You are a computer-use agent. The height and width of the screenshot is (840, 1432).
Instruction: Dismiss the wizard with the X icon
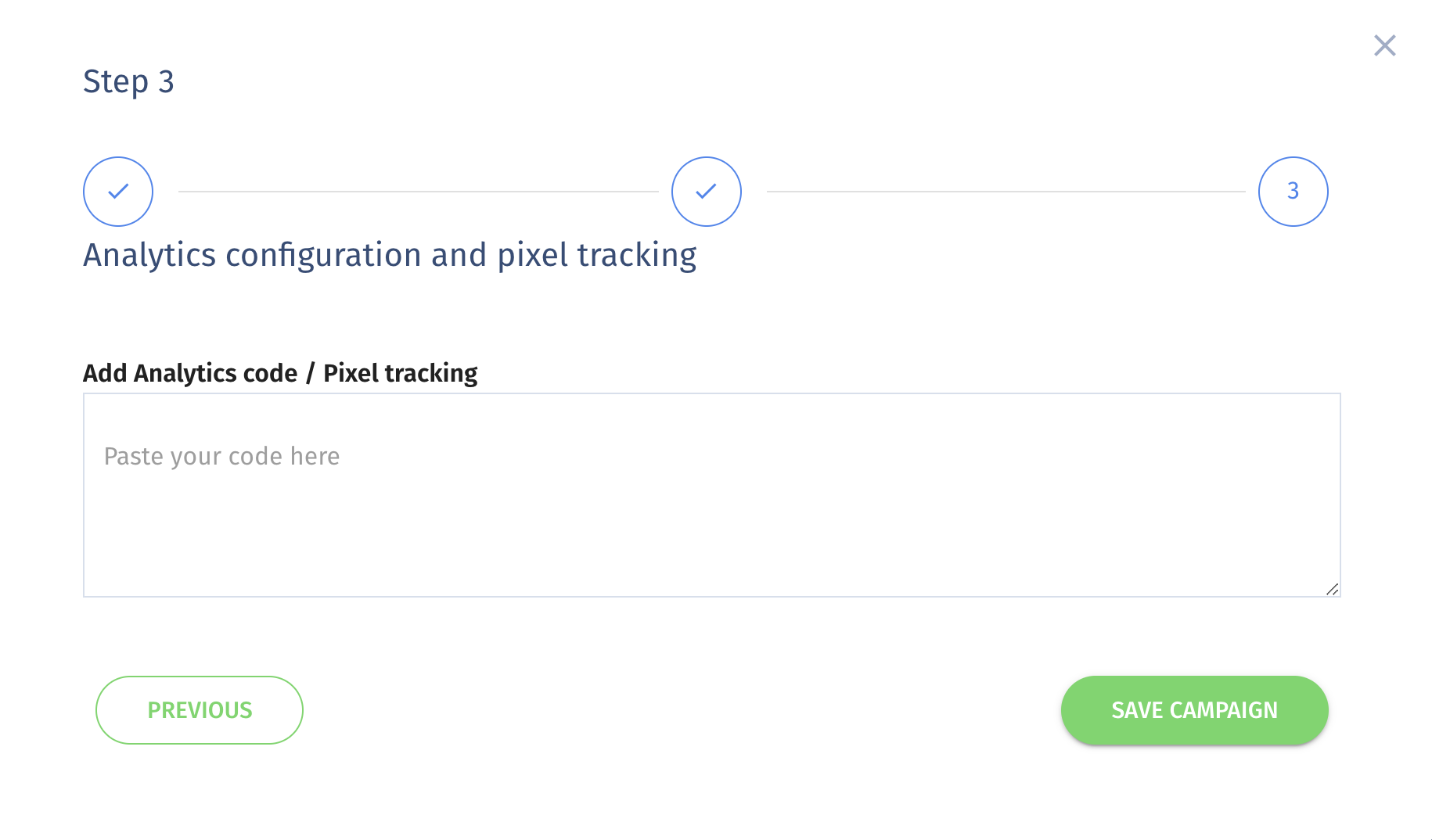click(1384, 45)
